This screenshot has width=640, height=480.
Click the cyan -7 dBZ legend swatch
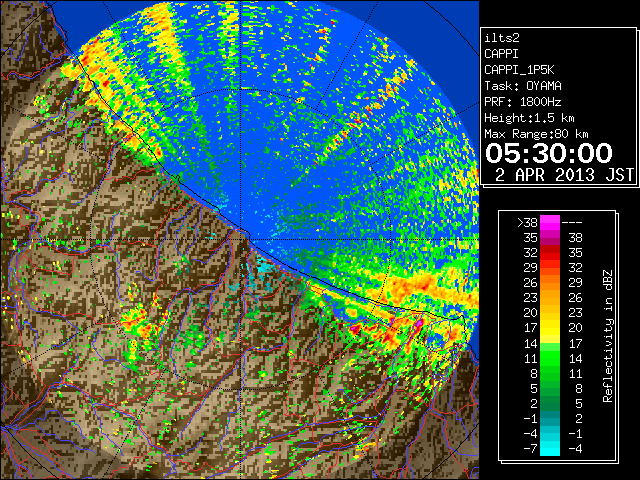pos(550,448)
